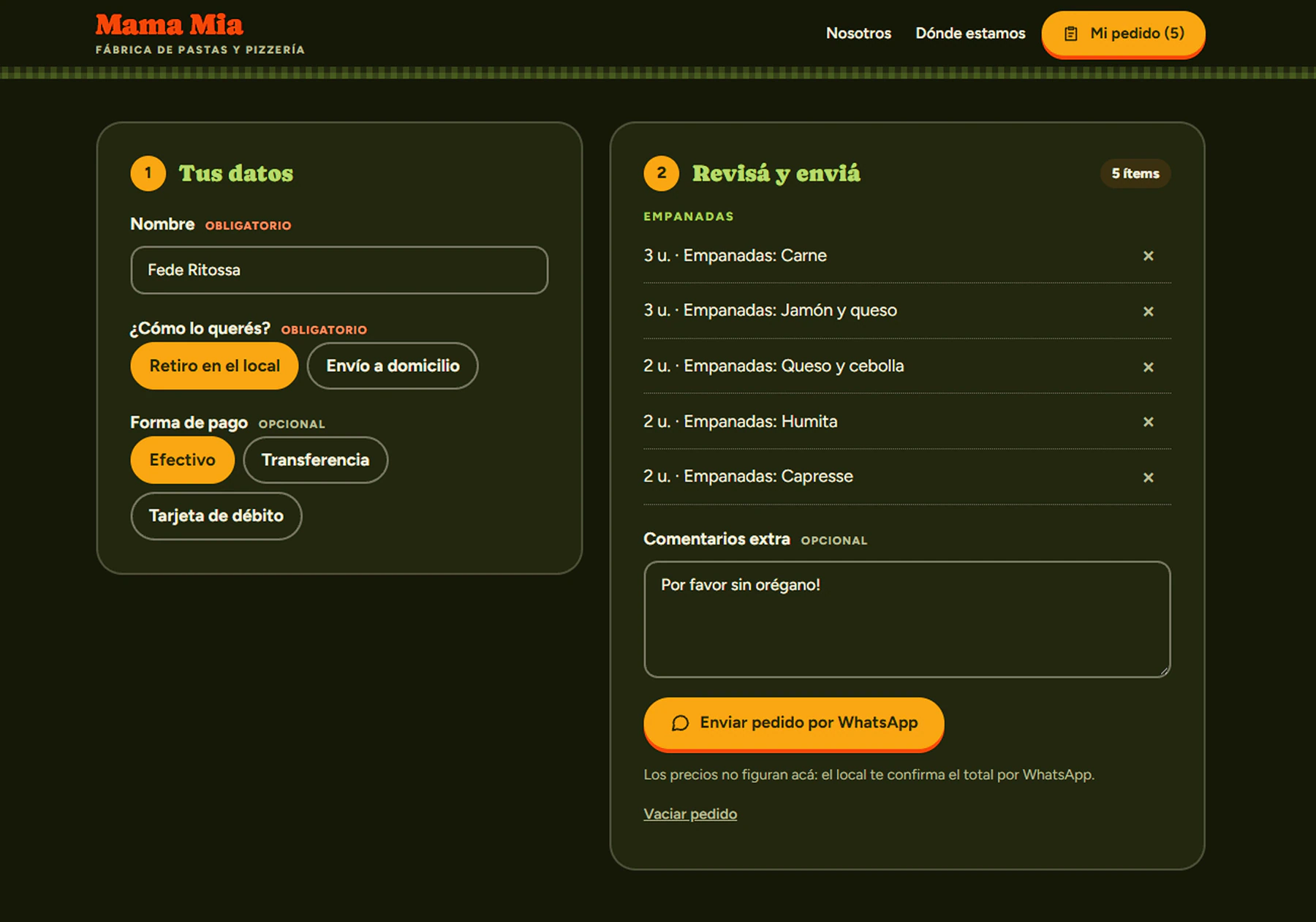1316x922 pixels.
Task: Focus the Nombre input field
Action: (x=339, y=270)
